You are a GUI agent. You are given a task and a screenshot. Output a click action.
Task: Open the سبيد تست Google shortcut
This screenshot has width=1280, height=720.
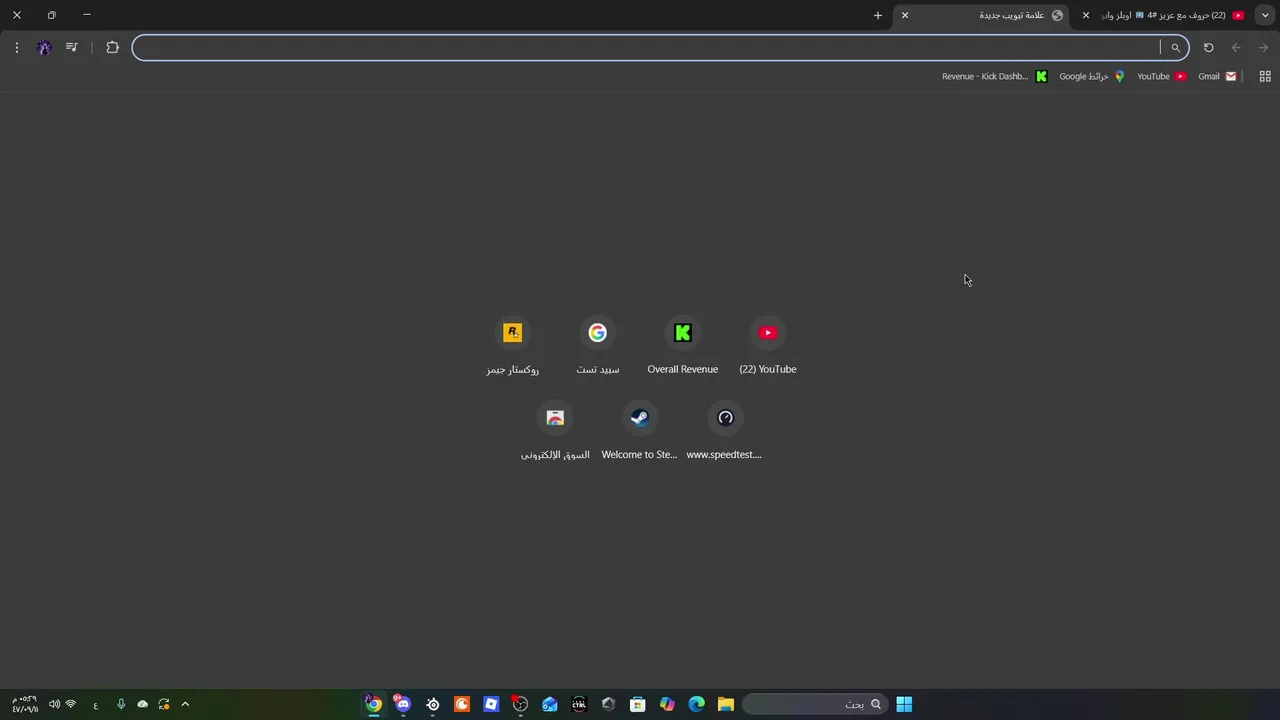(x=597, y=346)
